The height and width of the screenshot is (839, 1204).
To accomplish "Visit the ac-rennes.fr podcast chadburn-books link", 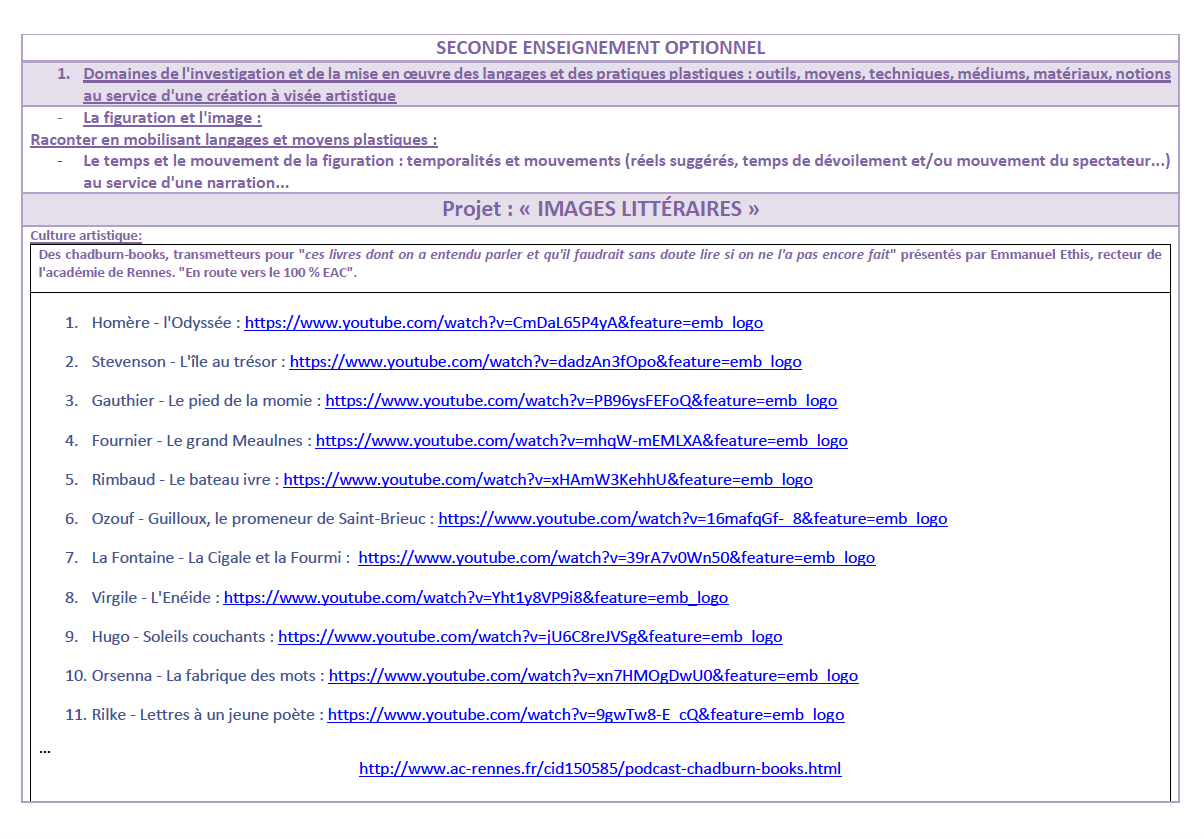I will pos(600,769).
